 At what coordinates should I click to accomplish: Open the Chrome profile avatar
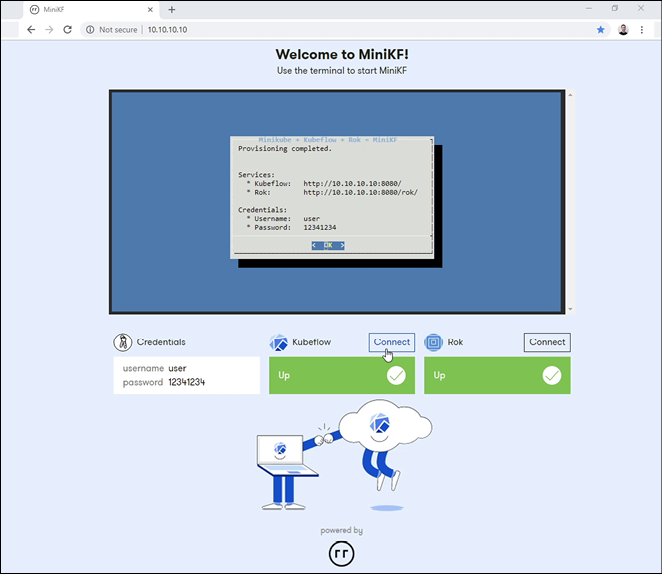coord(623,30)
